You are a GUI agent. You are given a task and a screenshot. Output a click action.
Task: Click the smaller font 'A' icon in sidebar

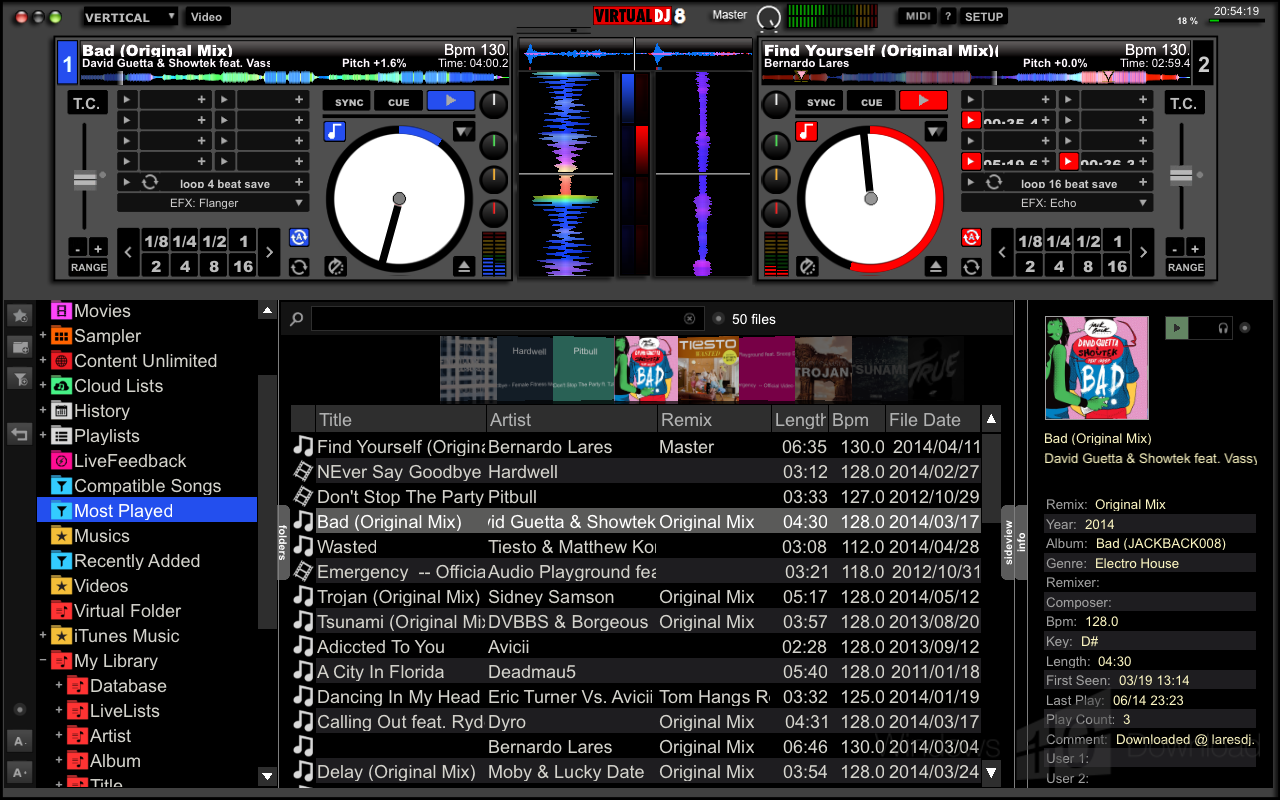[x=19, y=741]
